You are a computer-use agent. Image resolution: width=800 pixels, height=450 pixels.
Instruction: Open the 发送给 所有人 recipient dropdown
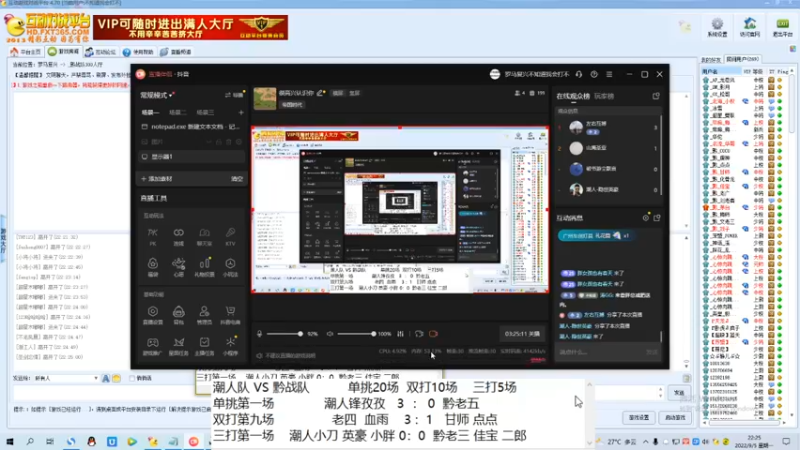(66, 378)
